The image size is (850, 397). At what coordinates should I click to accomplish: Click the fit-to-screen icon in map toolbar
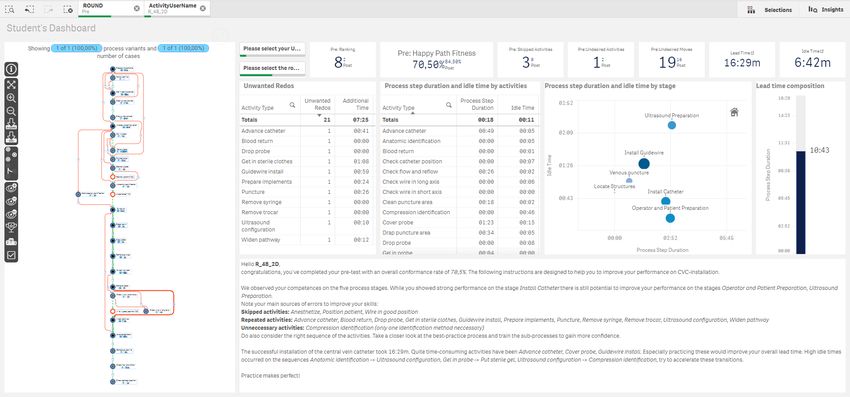click(x=11, y=84)
